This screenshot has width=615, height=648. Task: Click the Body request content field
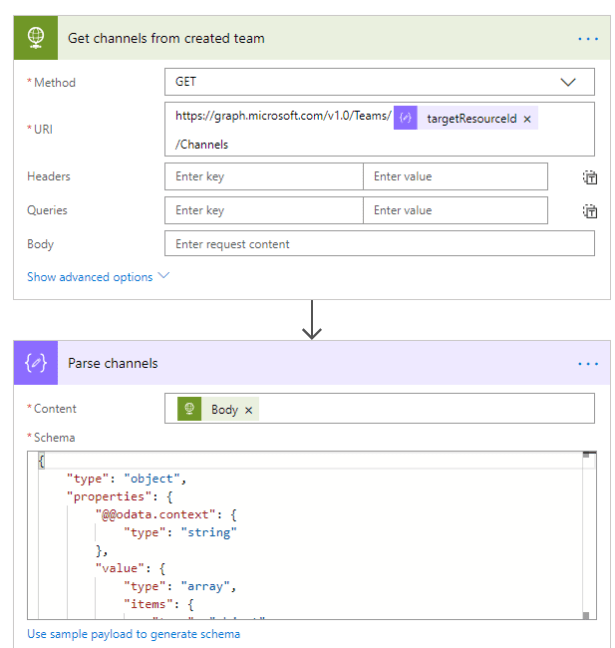pos(379,244)
